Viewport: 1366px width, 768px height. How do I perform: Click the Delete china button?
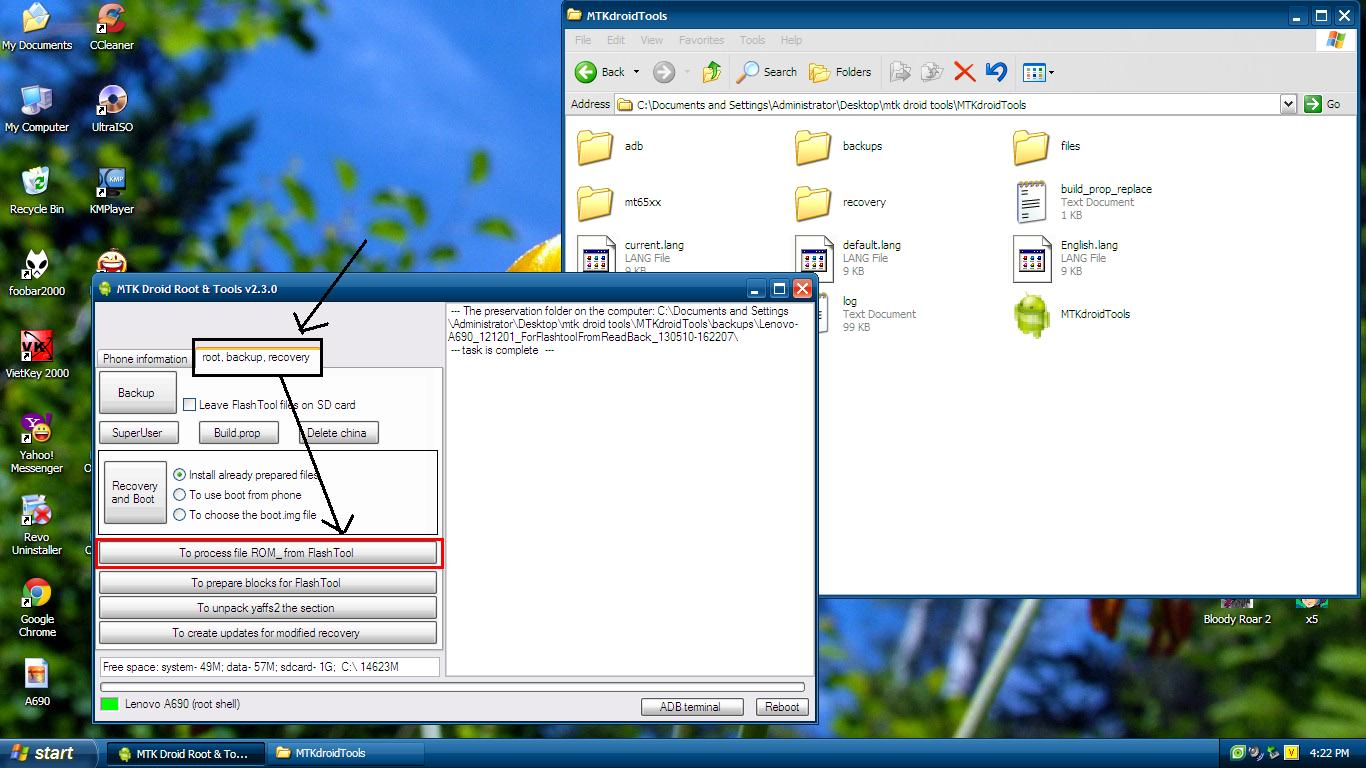pos(338,433)
